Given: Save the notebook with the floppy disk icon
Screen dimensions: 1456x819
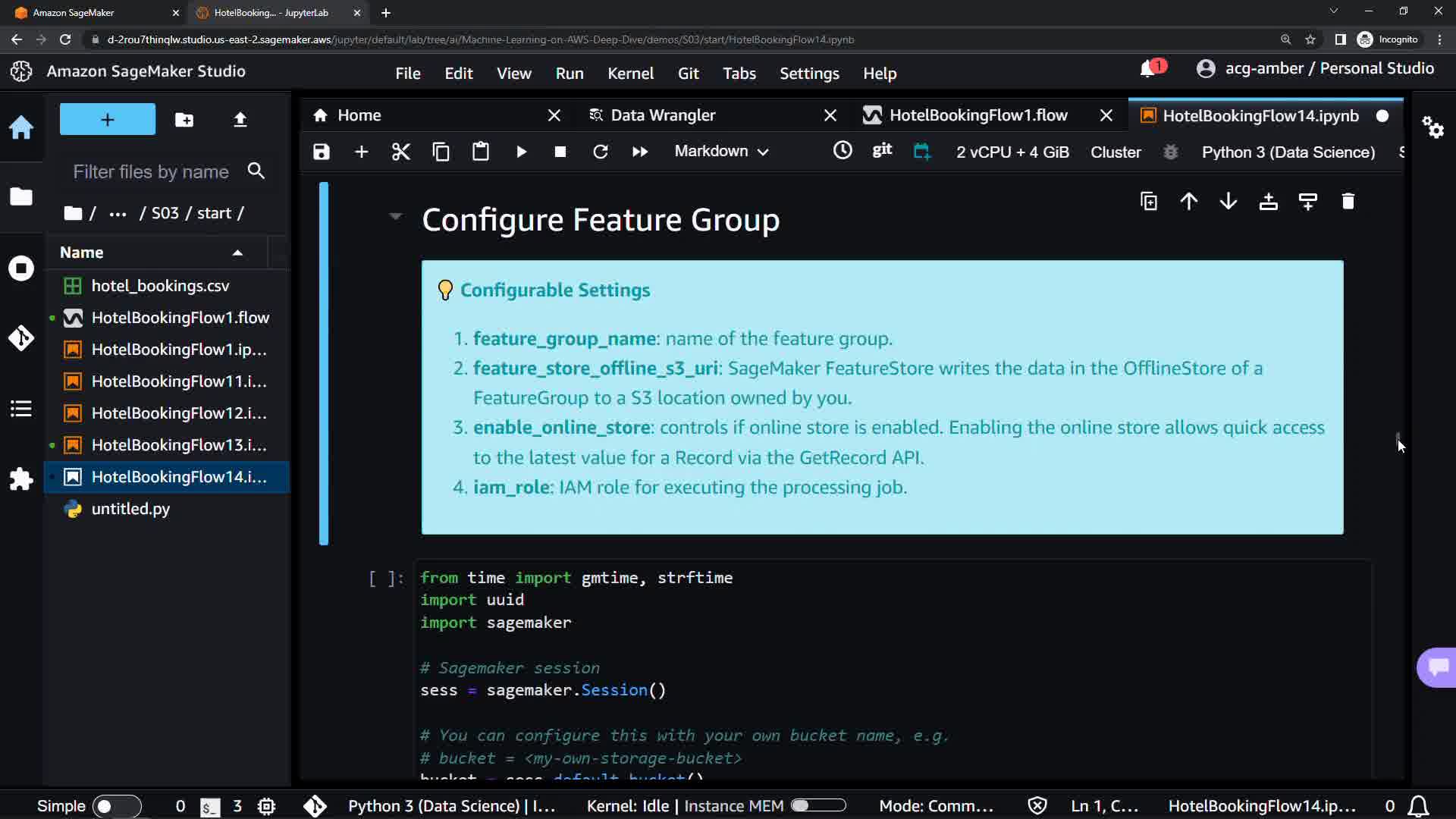Looking at the screenshot, I should 322,152.
